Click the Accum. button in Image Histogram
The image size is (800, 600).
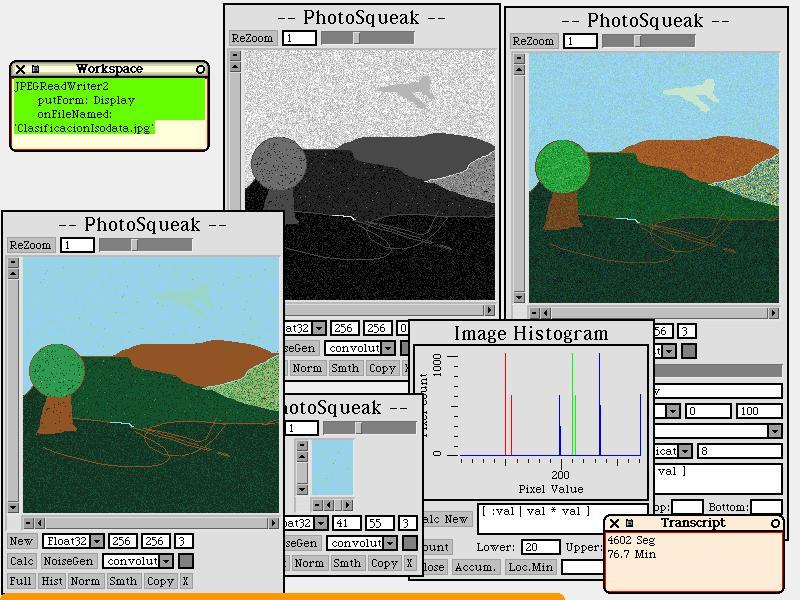(x=475, y=567)
